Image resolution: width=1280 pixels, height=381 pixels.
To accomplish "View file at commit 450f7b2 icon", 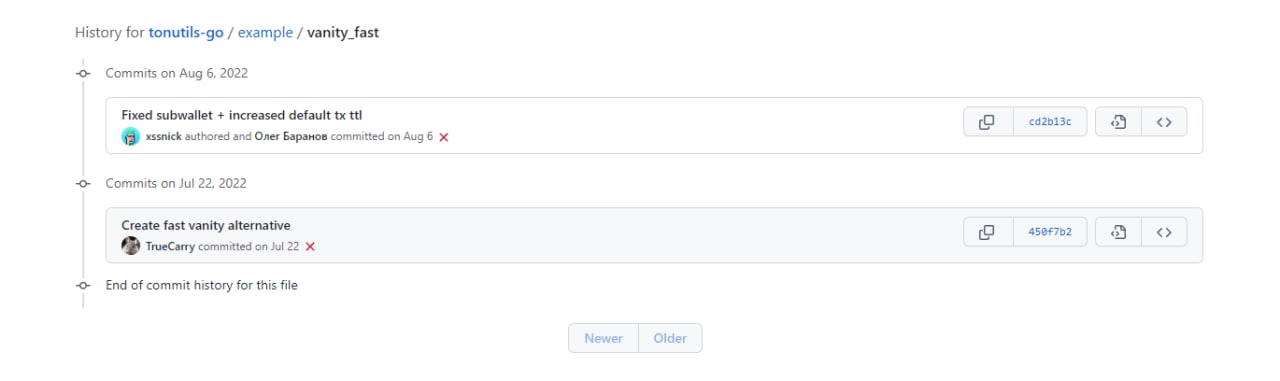I will point(1119,232).
